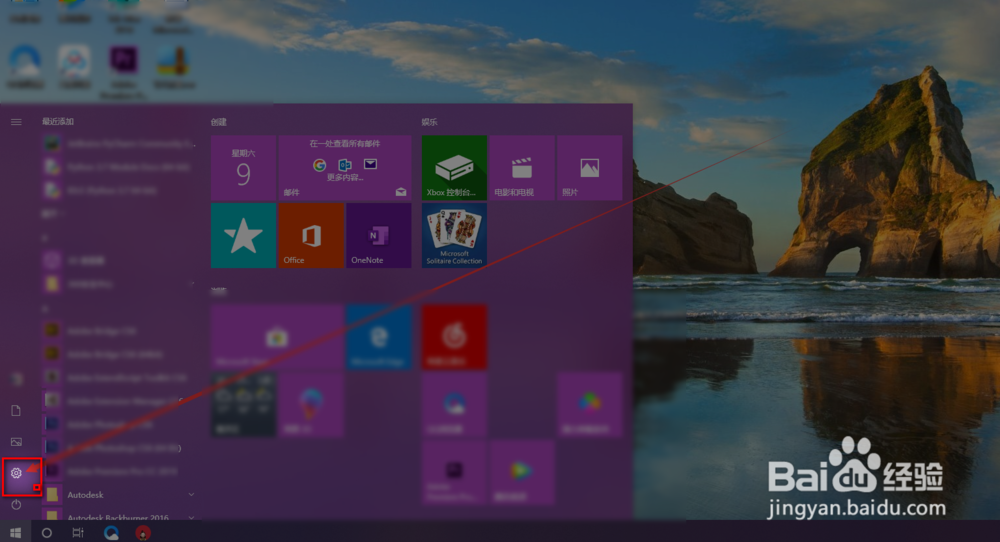Image resolution: width=1000 pixels, height=542 pixels.
Task: Open the Documents icon in Start sidebar
Action: coord(17,411)
